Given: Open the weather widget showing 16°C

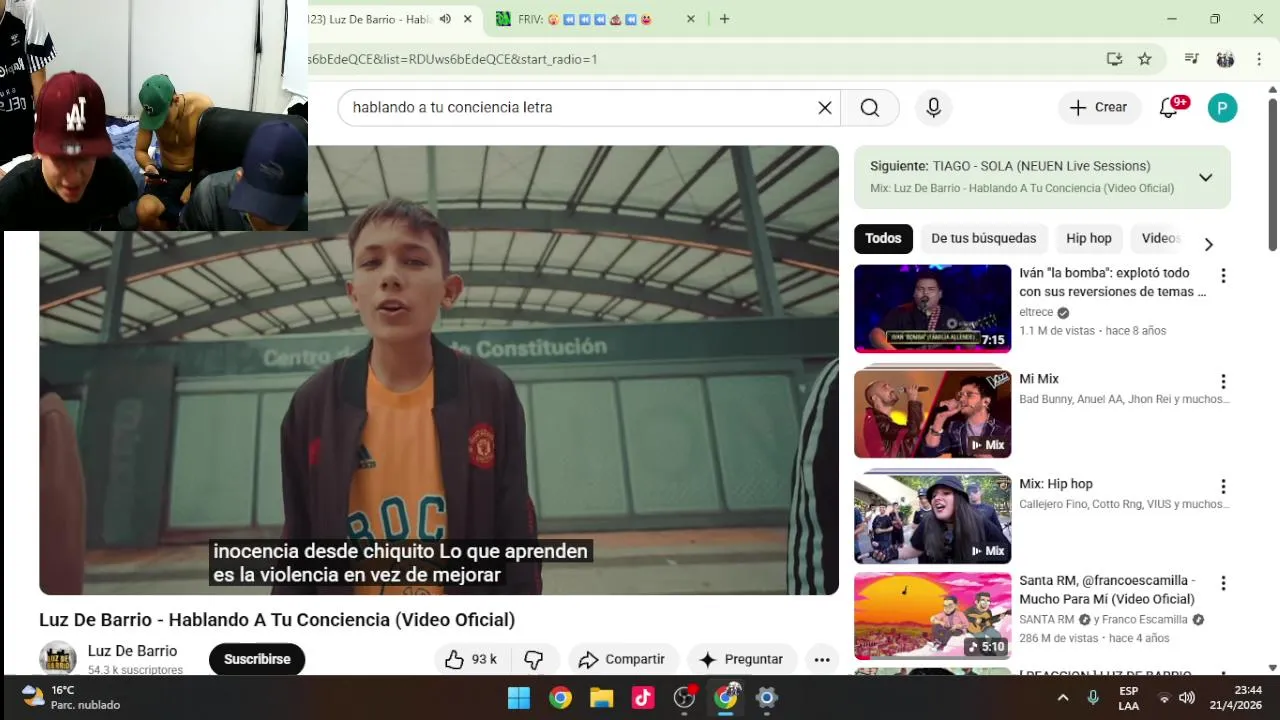Looking at the screenshot, I should pyautogui.click(x=70, y=698).
